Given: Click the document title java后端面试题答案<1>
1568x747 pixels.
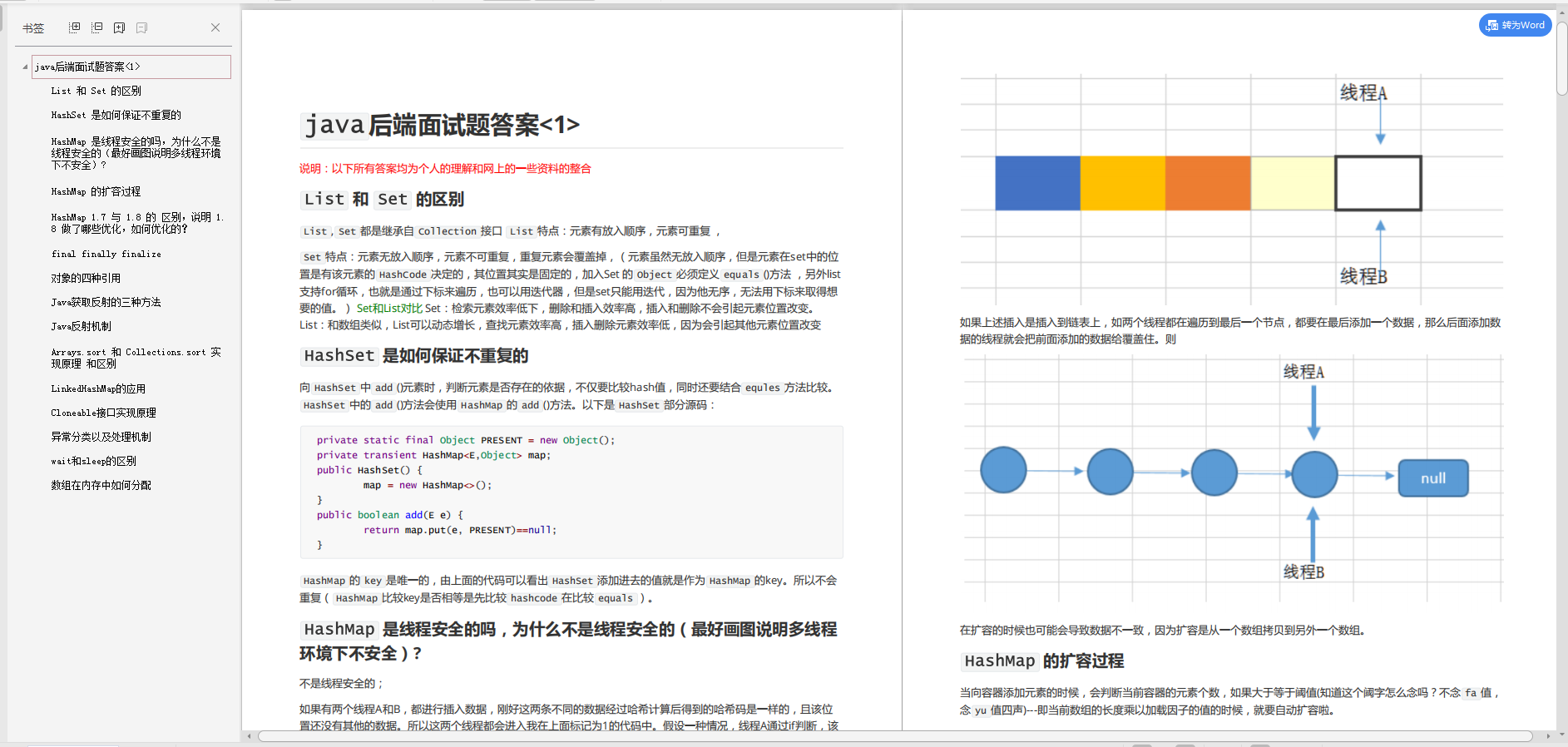Looking at the screenshot, I should (x=441, y=125).
